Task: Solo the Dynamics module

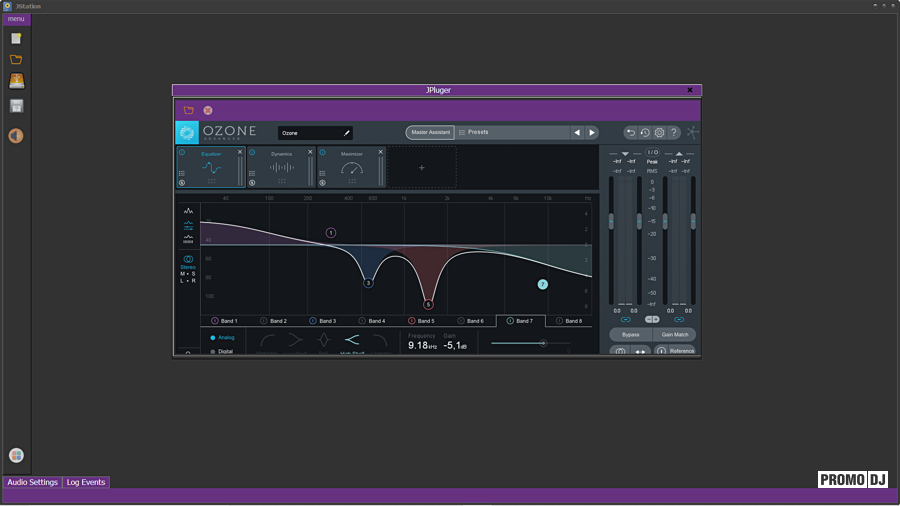Action: [252, 183]
